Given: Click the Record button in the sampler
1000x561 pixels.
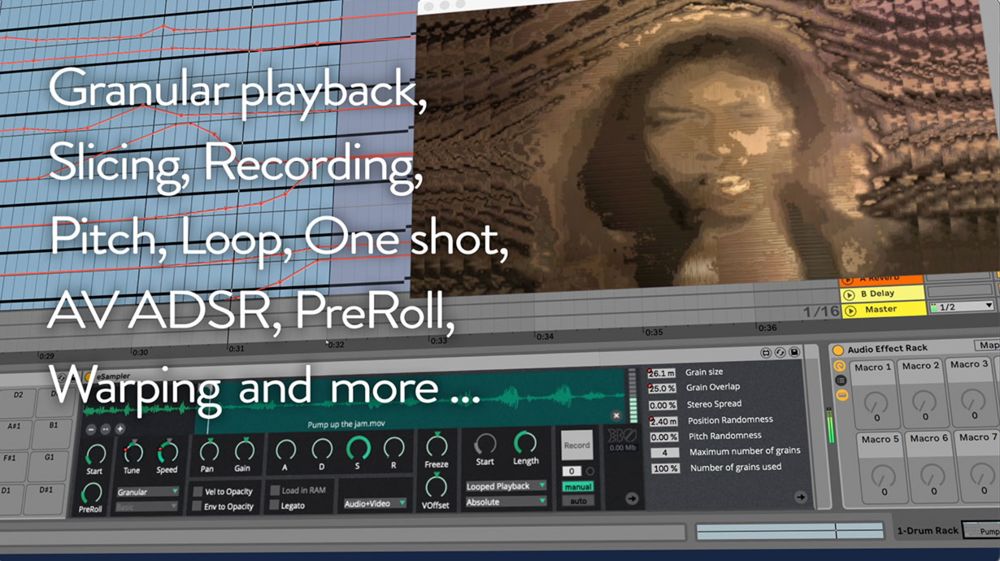Looking at the screenshot, I should click(577, 446).
